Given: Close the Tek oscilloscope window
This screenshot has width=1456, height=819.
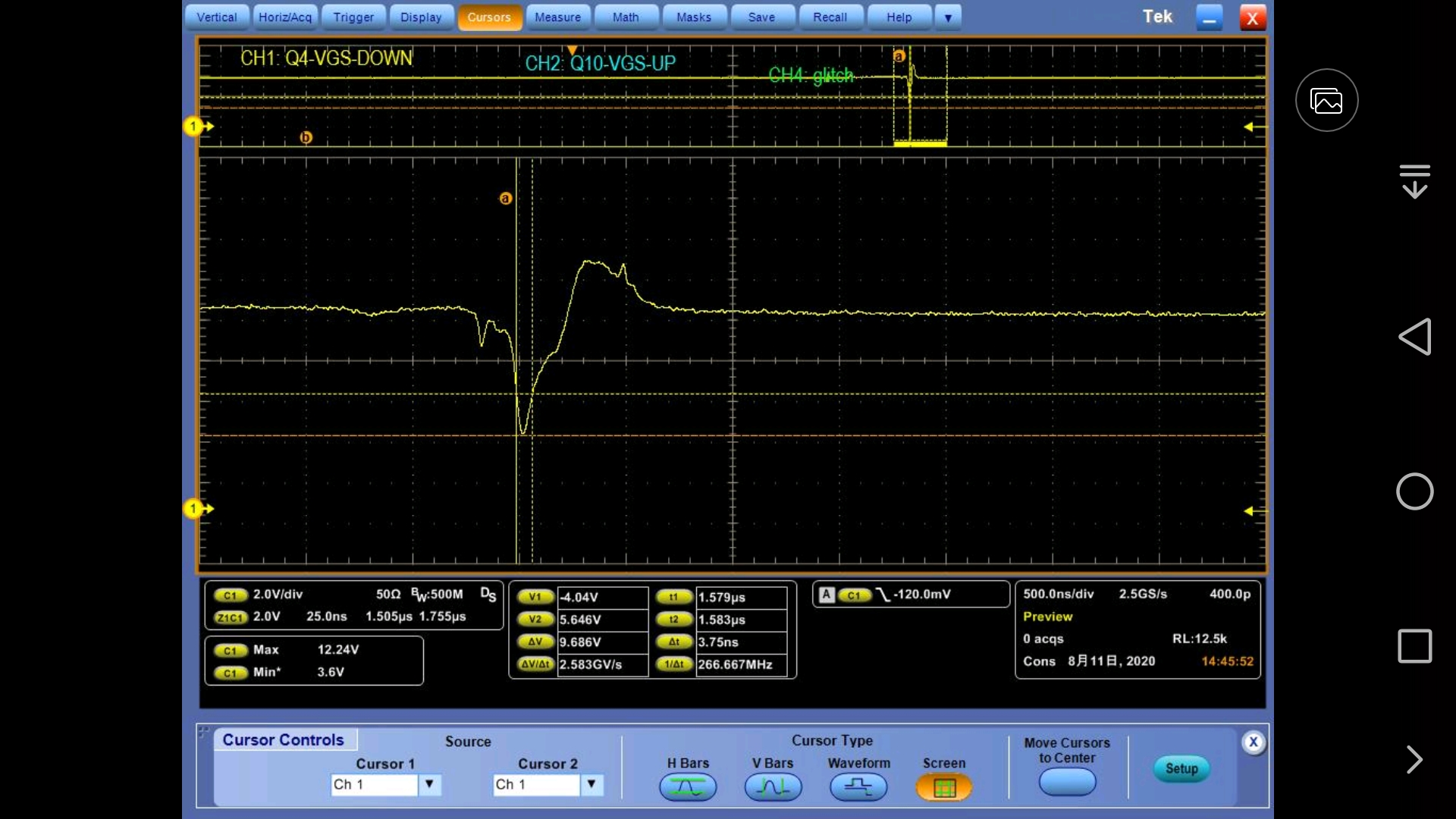Looking at the screenshot, I should coord(1253,17).
